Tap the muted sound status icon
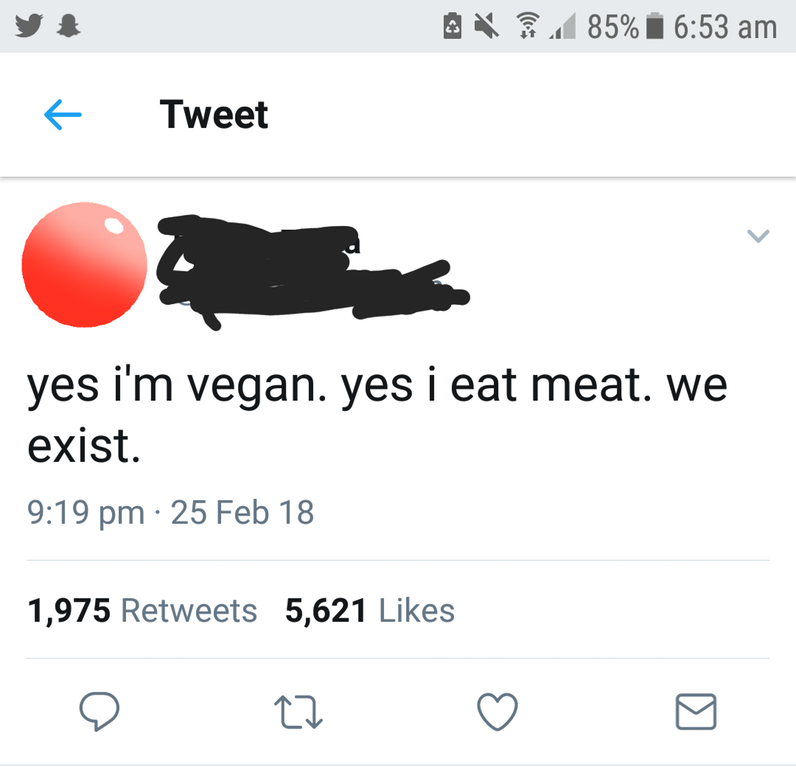The height and width of the screenshot is (767, 796). (x=486, y=26)
